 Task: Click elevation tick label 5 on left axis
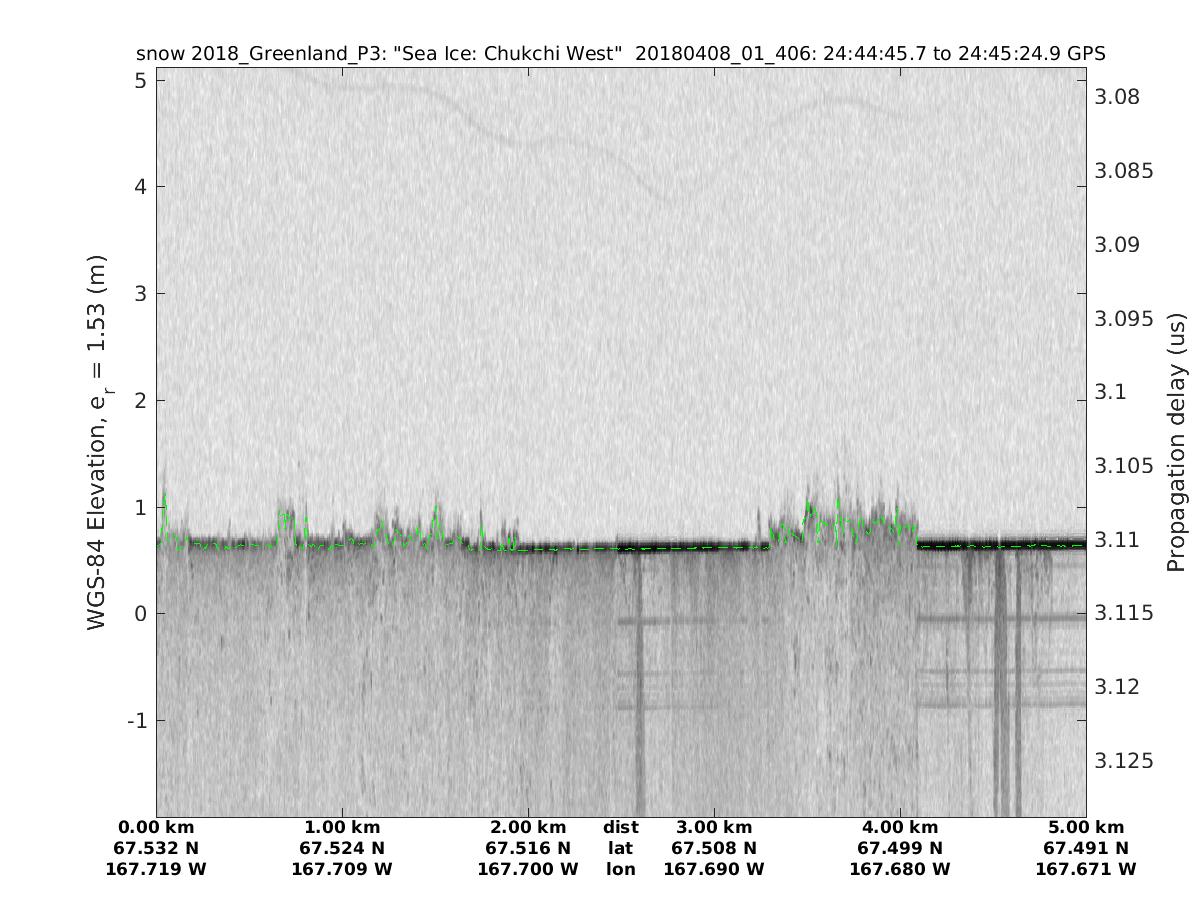(x=141, y=80)
